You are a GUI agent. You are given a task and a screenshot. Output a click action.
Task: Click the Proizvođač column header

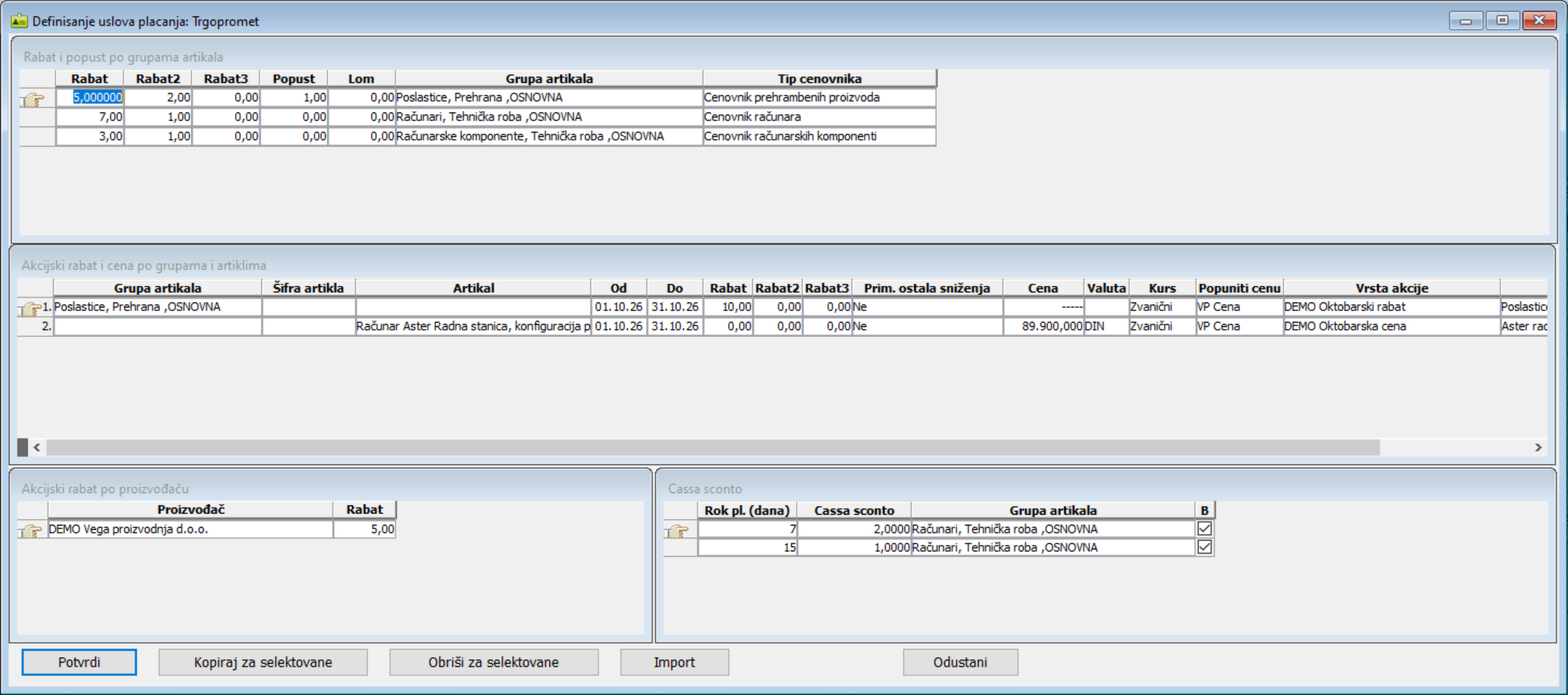point(190,509)
